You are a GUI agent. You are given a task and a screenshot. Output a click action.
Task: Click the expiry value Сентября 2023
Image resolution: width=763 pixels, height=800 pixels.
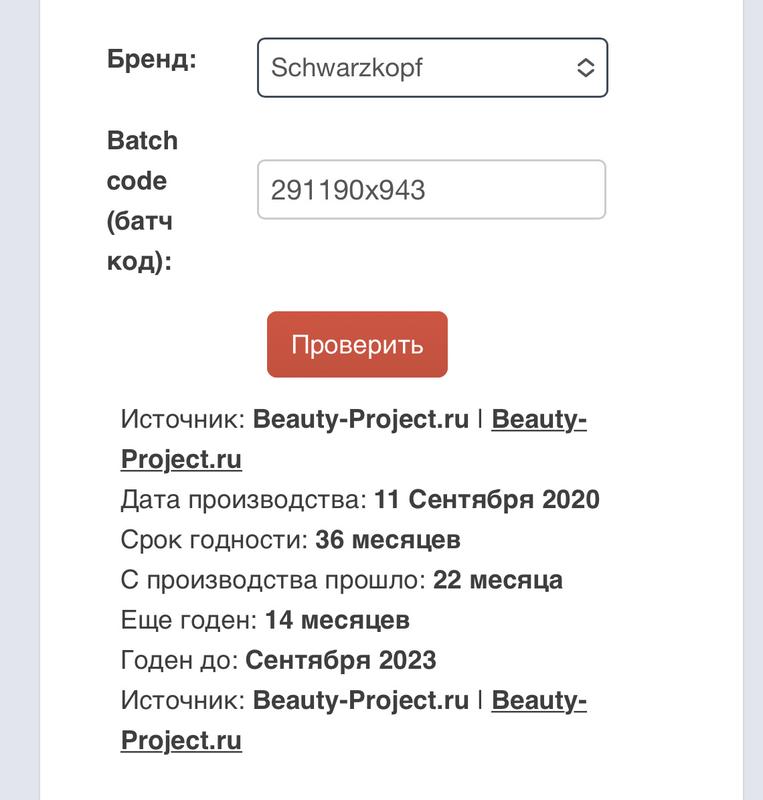coord(341,661)
